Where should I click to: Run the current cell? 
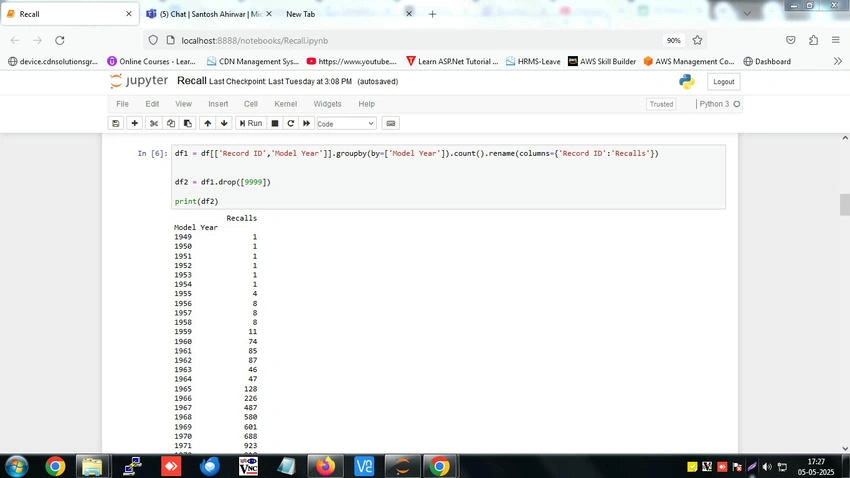point(251,124)
